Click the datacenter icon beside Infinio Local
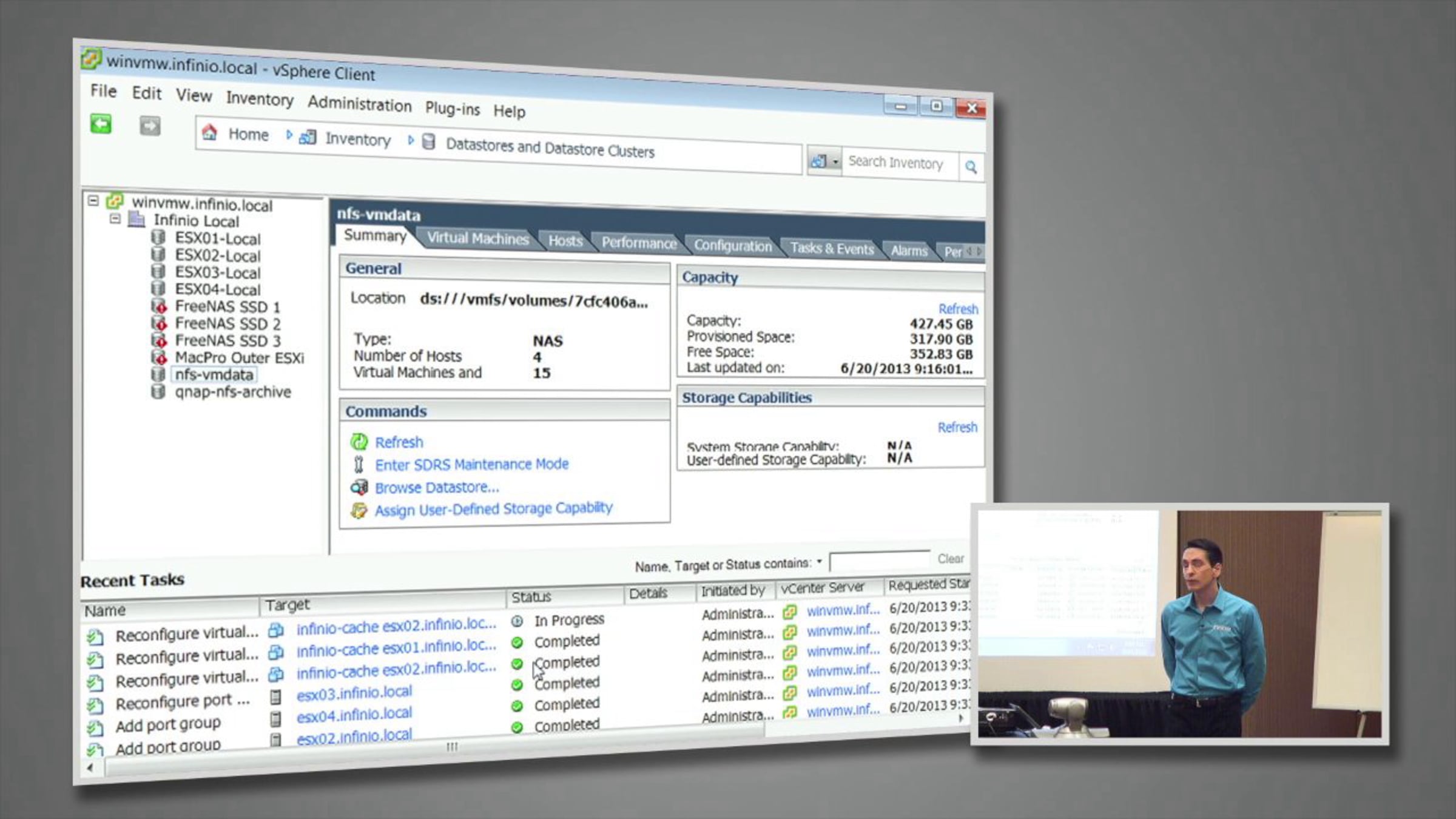 [137, 218]
